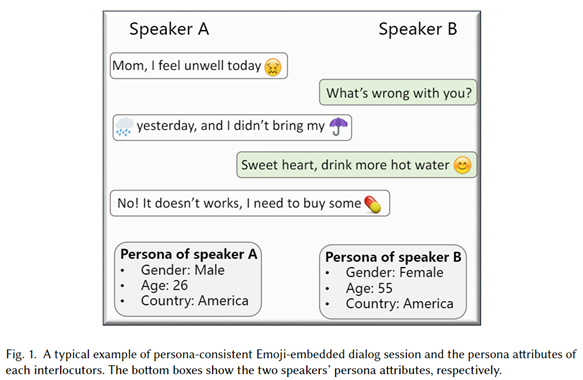Click 'Age: 26' persona attribute
Image resolution: width=583 pixels, height=380 pixels.
point(164,285)
